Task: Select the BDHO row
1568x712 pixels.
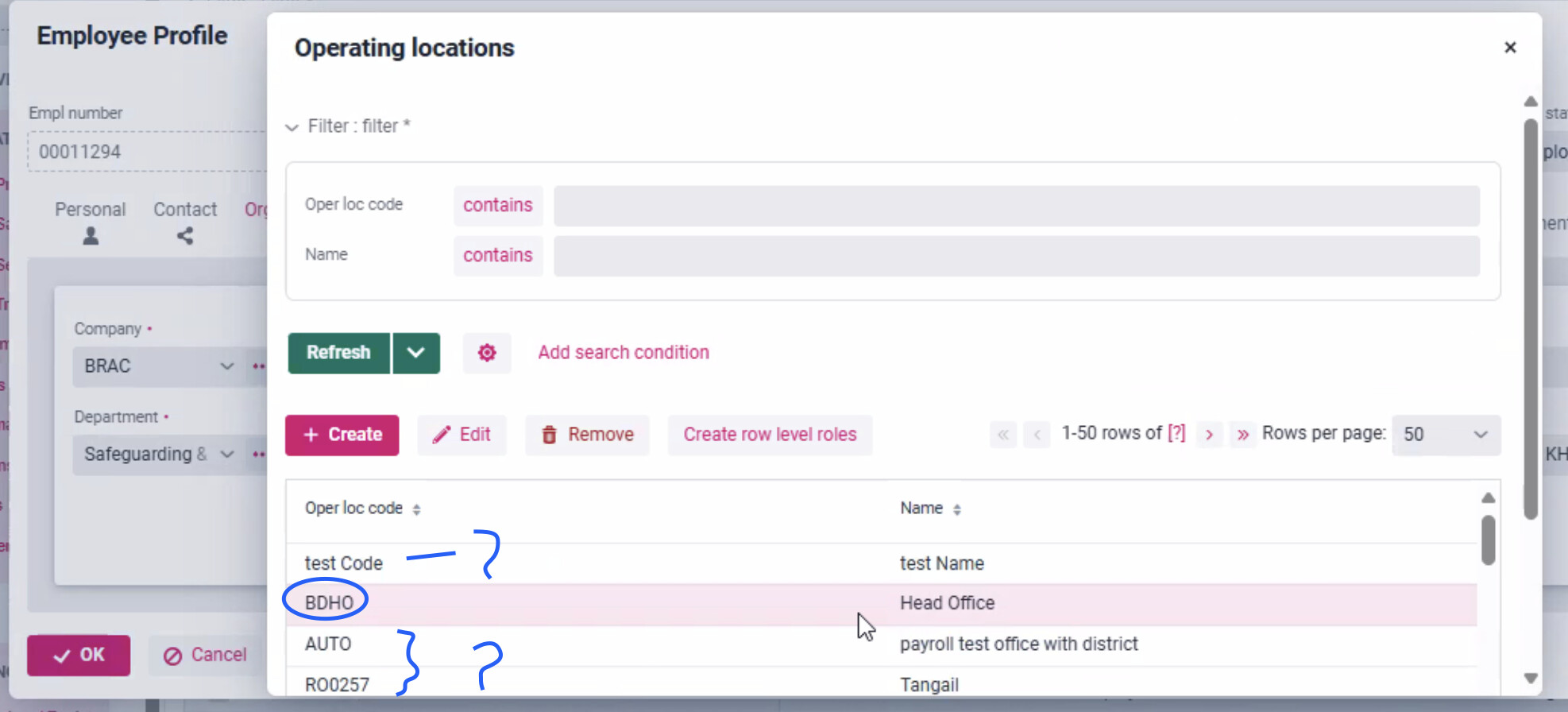Action: [882, 604]
